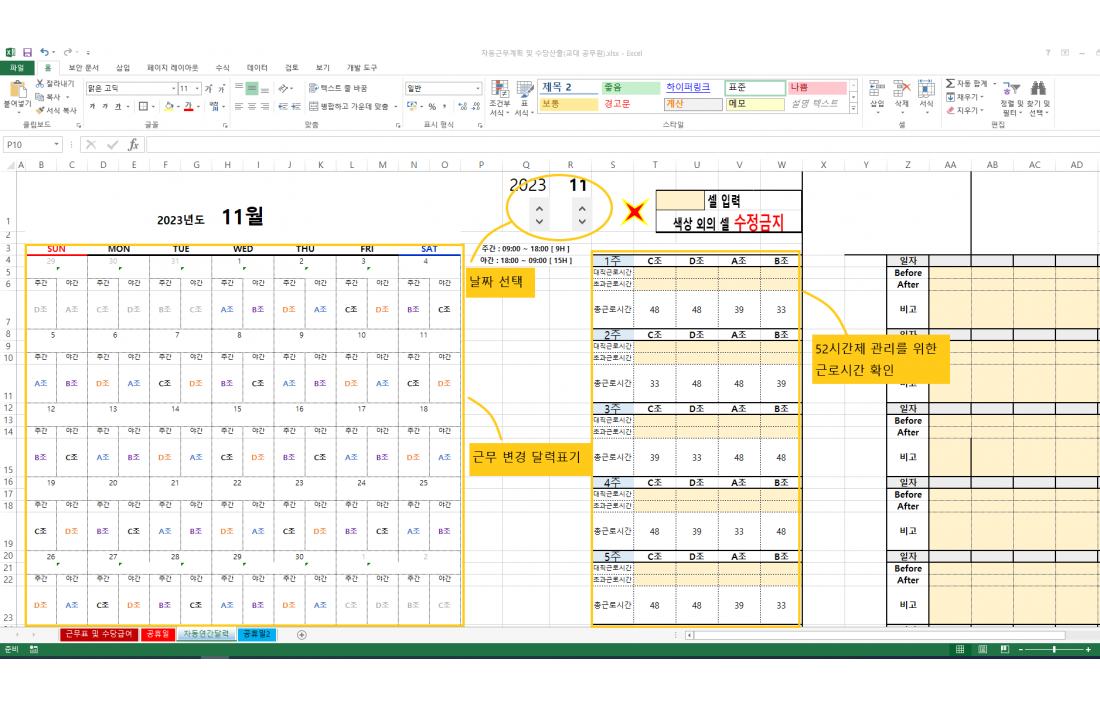Click the zoom slider in status bar
The height and width of the screenshot is (705, 1100).
[1053, 649]
